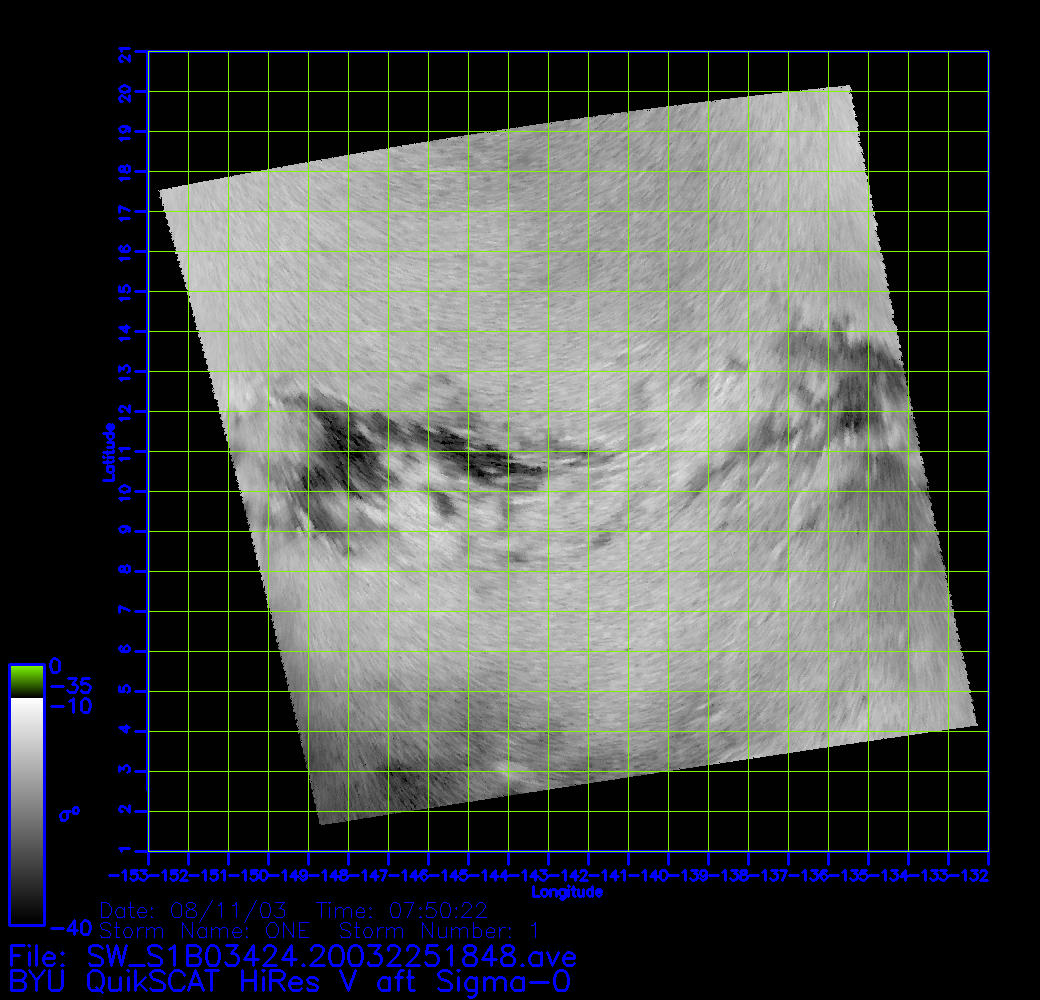
Task: Click the latitude 1 tick label
Action: [x=125, y=851]
